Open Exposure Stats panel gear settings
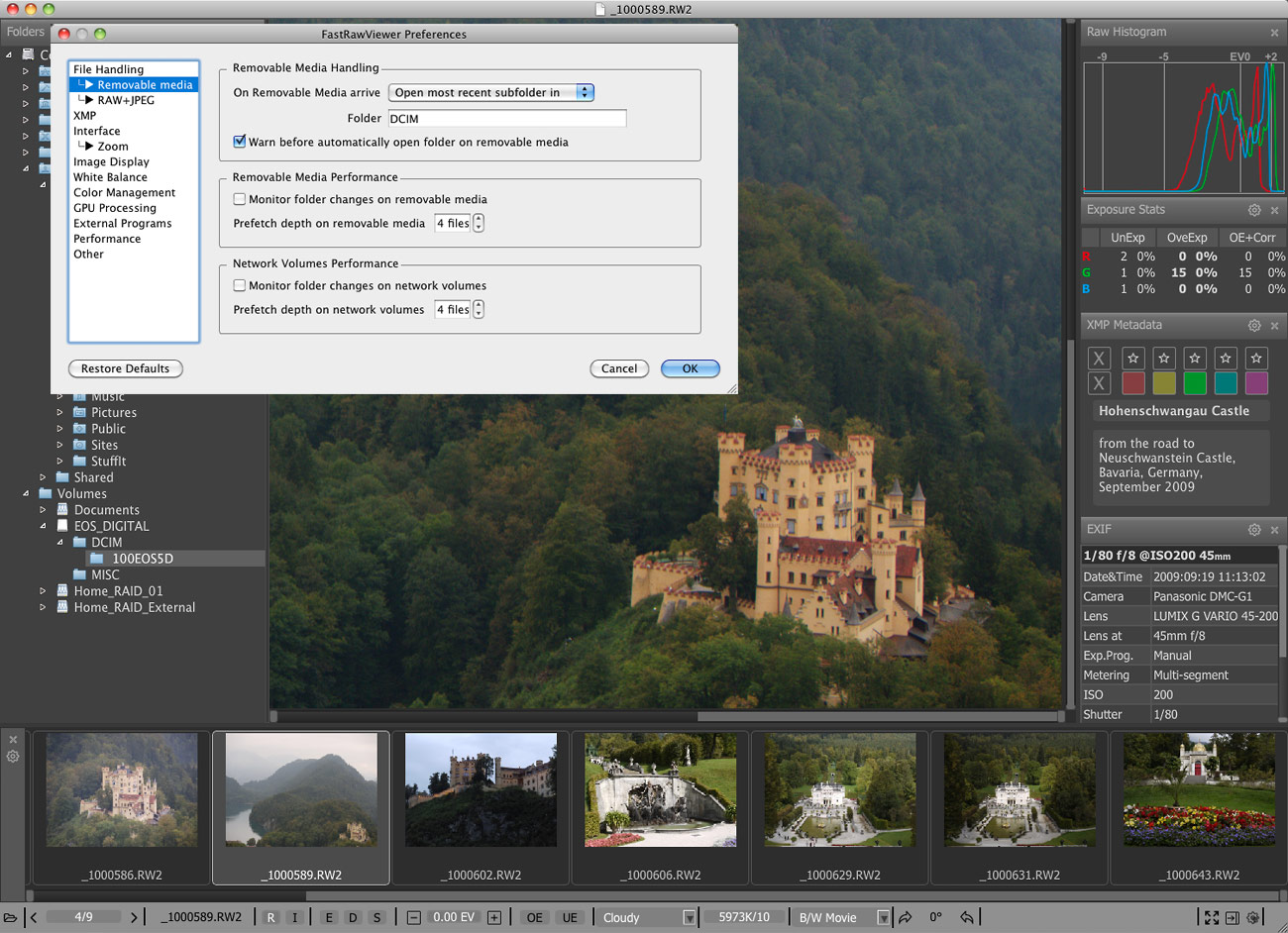This screenshot has height=933, width=1288. 1254,210
